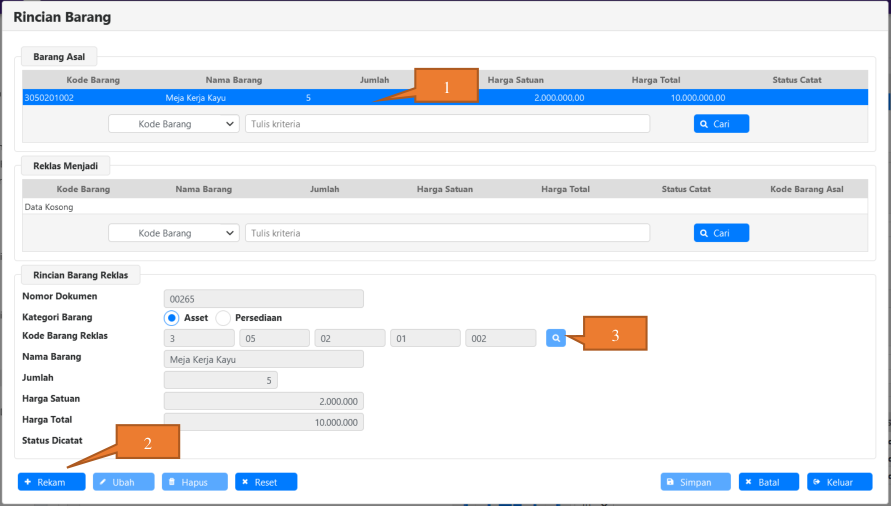Click Cari button in Barang Asal section

click(x=721, y=124)
